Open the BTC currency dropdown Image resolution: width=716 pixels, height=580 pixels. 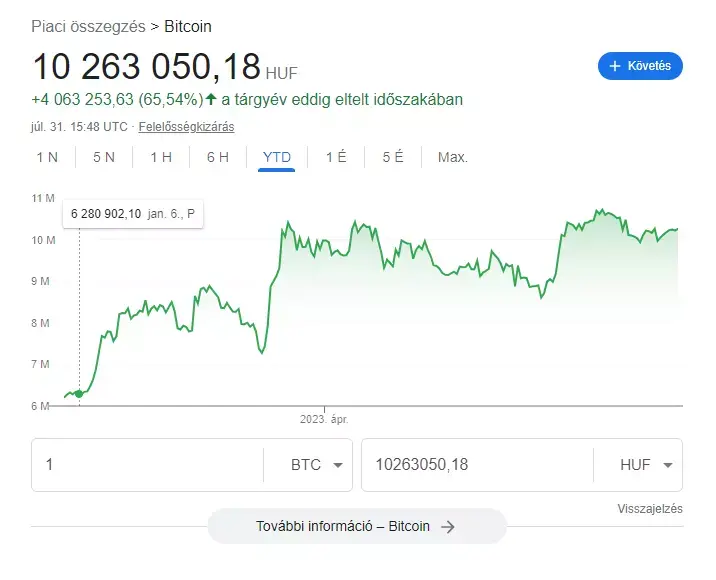coord(316,465)
